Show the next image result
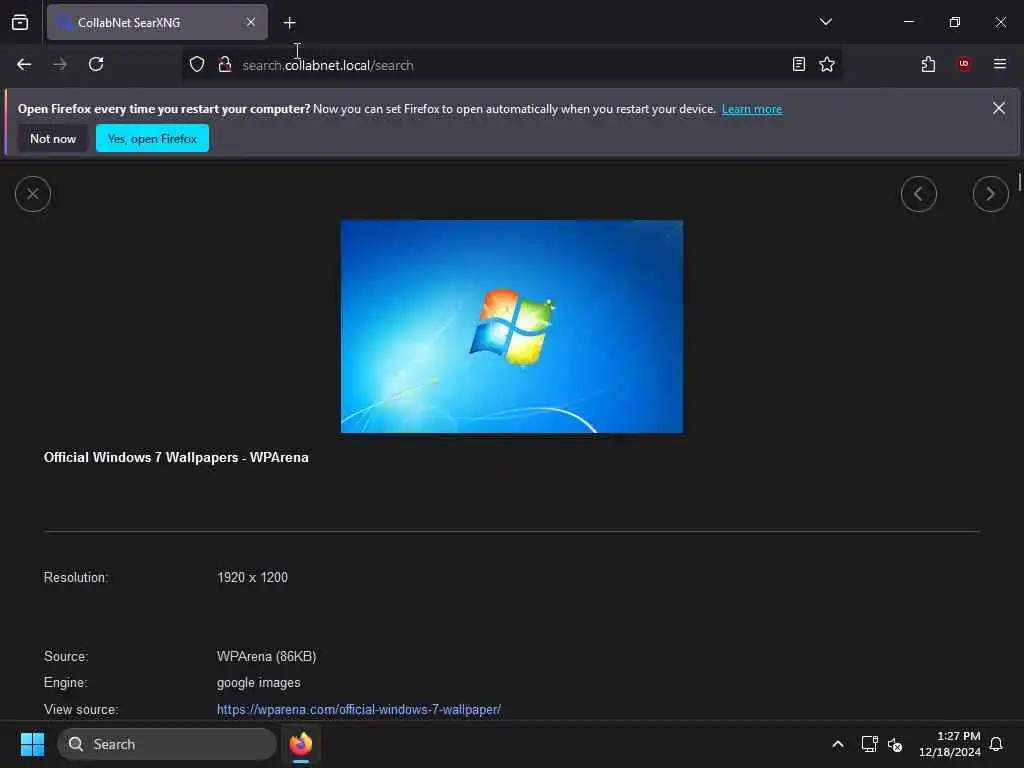 tap(990, 194)
